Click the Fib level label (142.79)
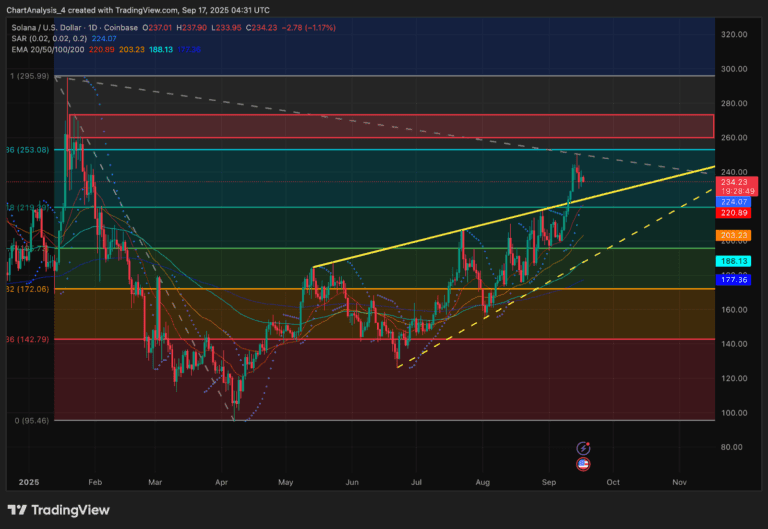The image size is (768, 529). pos(28,339)
